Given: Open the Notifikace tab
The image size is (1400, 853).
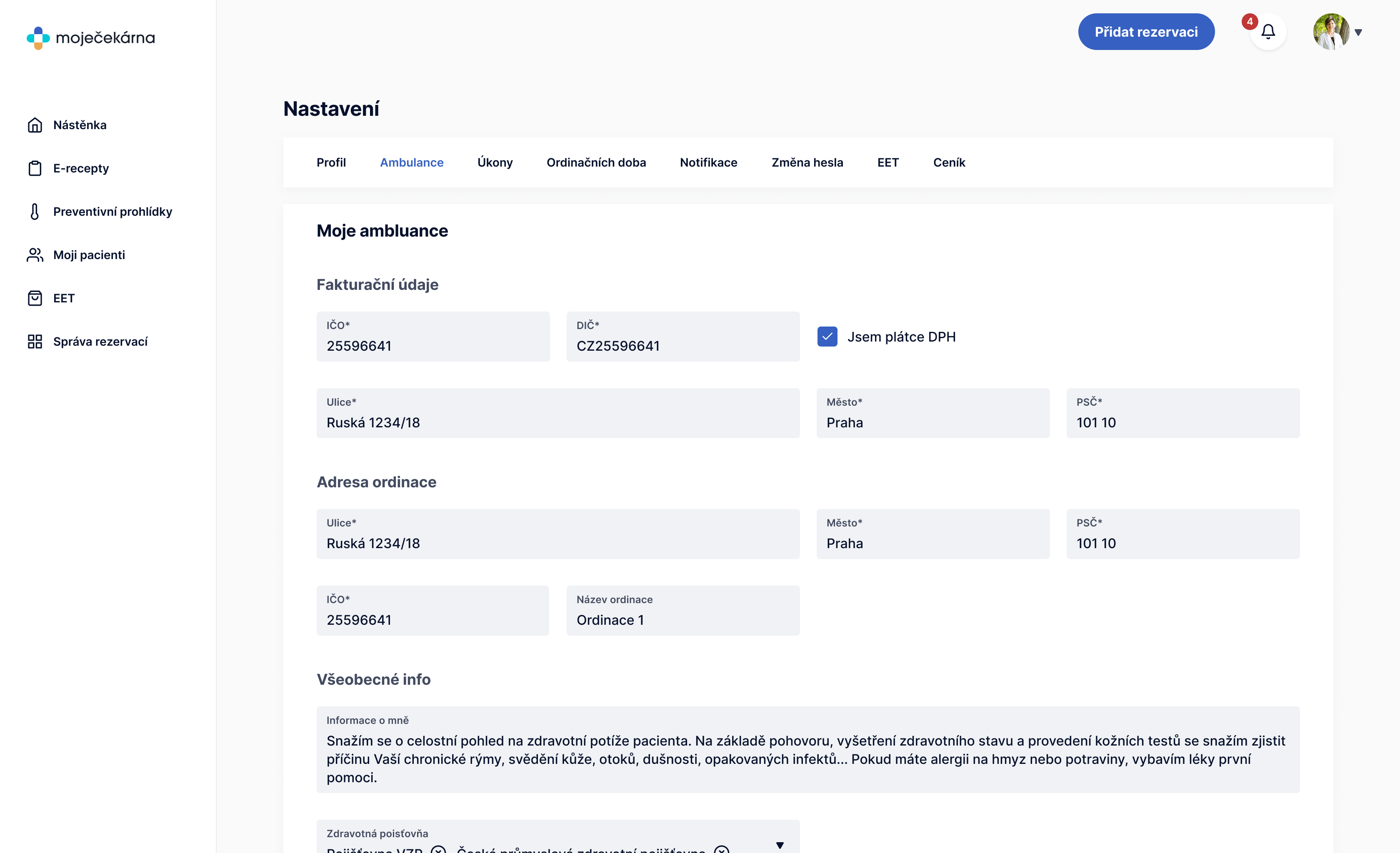Looking at the screenshot, I should point(708,162).
